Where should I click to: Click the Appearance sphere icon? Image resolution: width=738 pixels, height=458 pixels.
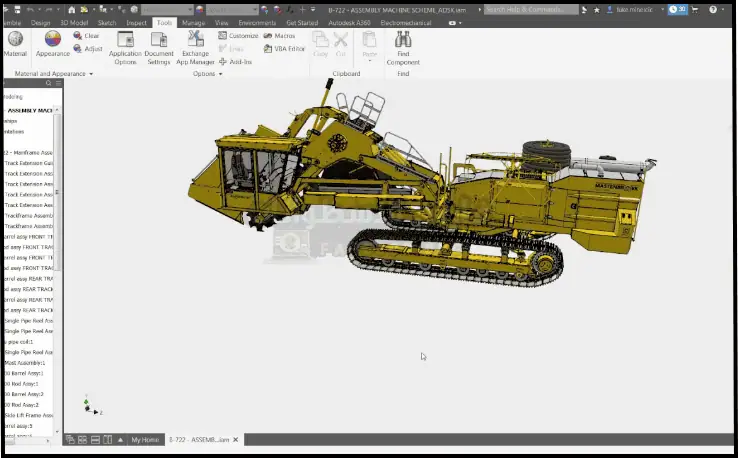click(53, 40)
